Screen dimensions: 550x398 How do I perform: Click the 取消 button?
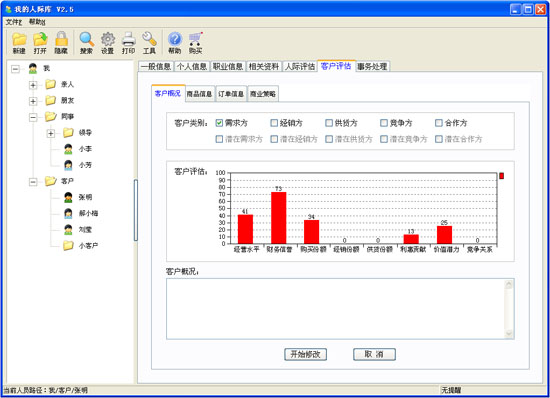tap(374, 354)
